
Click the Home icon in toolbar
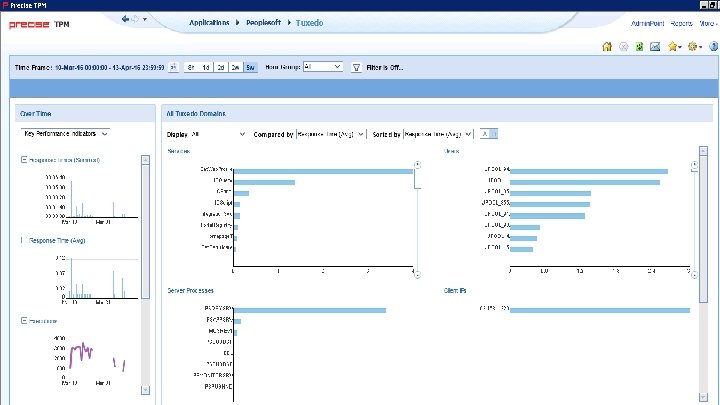(x=607, y=46)
